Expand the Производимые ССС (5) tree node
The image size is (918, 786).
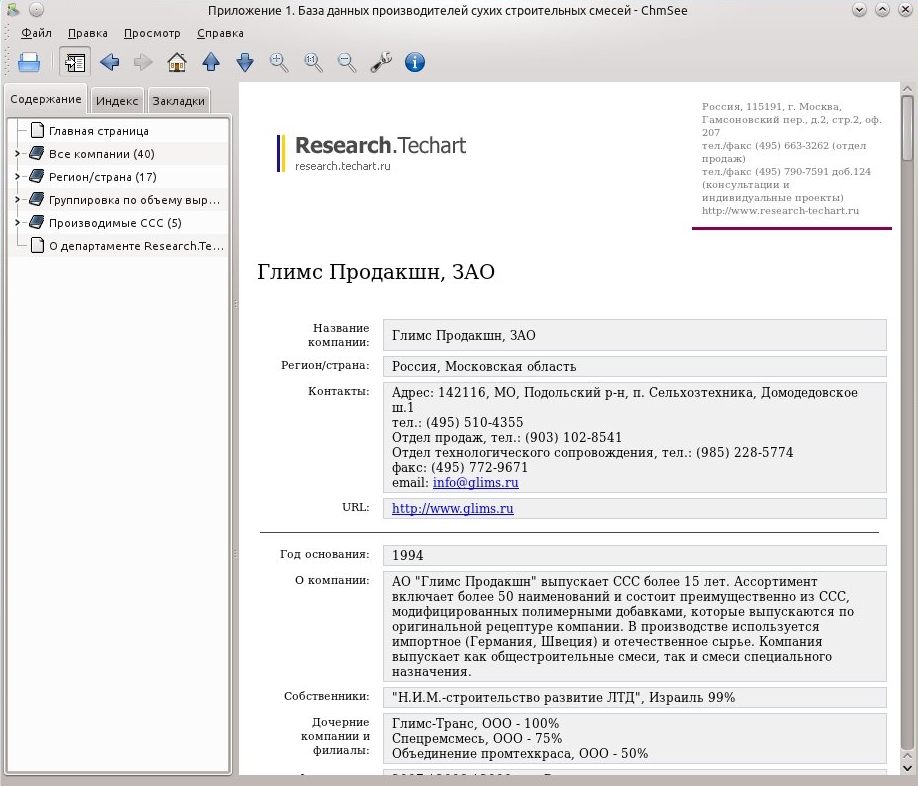coord(17,223)
